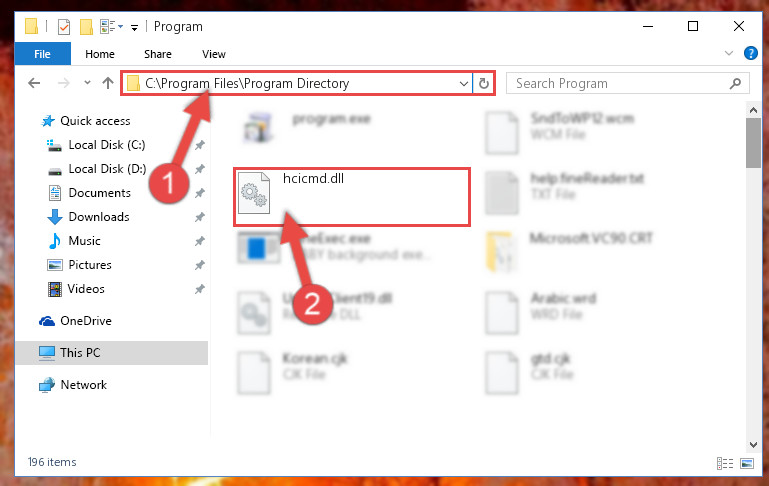This screenshot has width=769, height=486.
Task: Refresh the current folder view
Action: [484, 83]
